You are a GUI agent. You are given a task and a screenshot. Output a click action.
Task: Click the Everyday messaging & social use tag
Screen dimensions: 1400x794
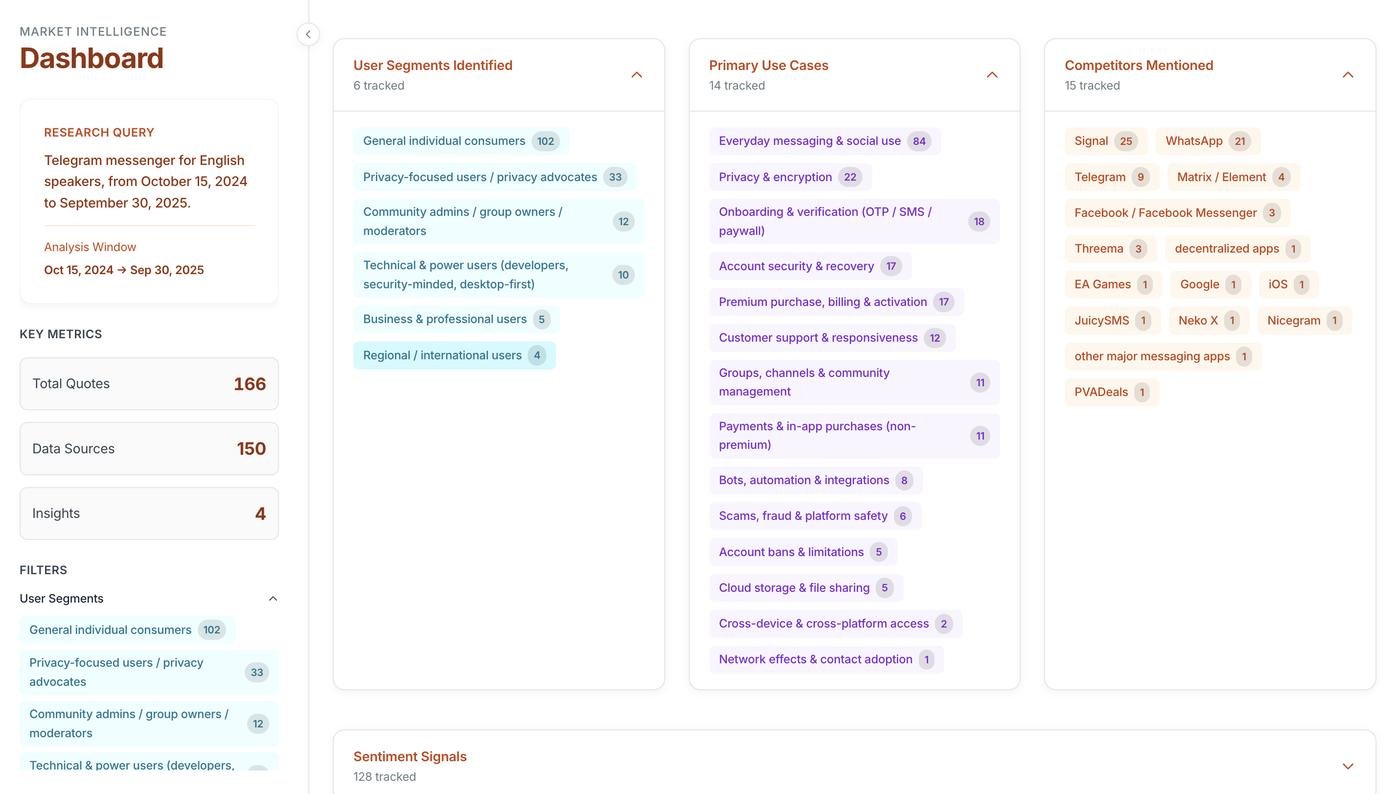[x=823, y=141]
